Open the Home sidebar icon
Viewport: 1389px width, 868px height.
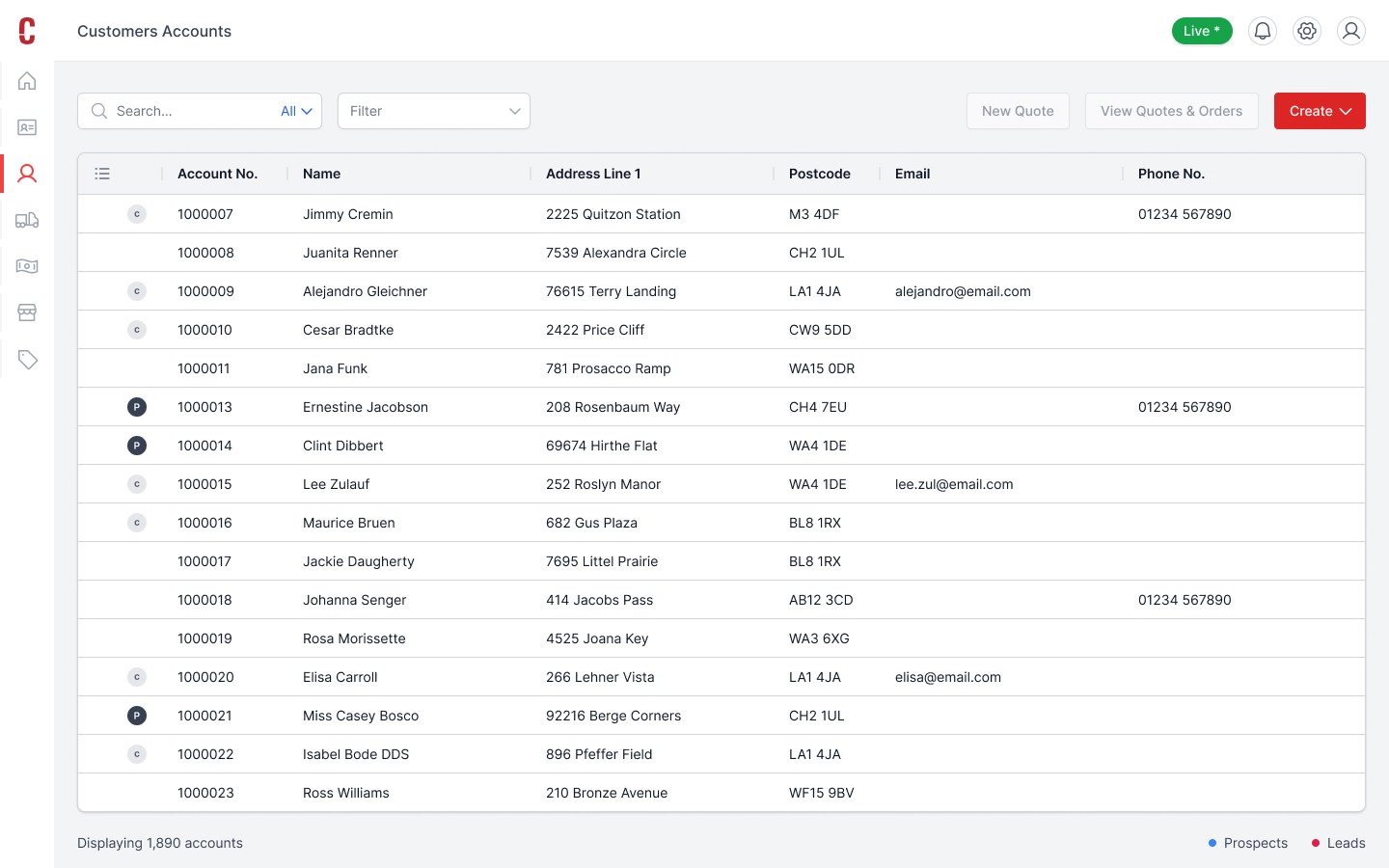(27, 81)
